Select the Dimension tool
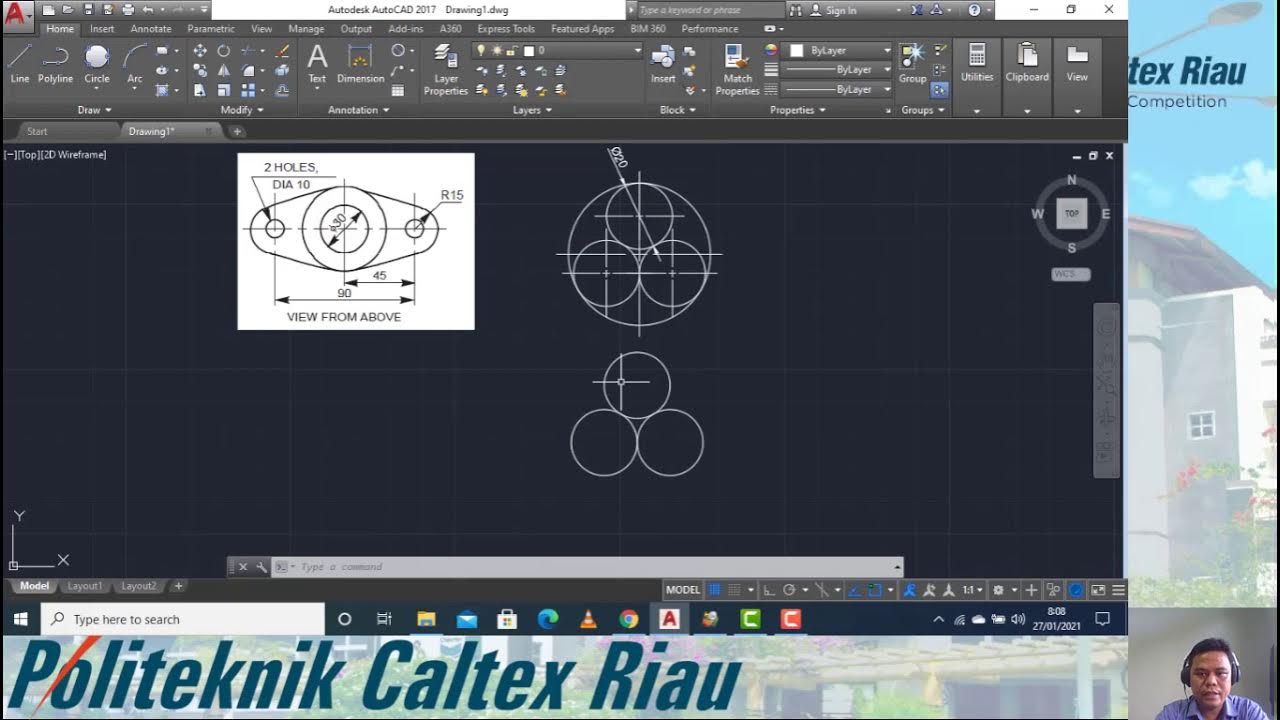The height and width of the screenshot is (720, 1280). pos(360,63)
